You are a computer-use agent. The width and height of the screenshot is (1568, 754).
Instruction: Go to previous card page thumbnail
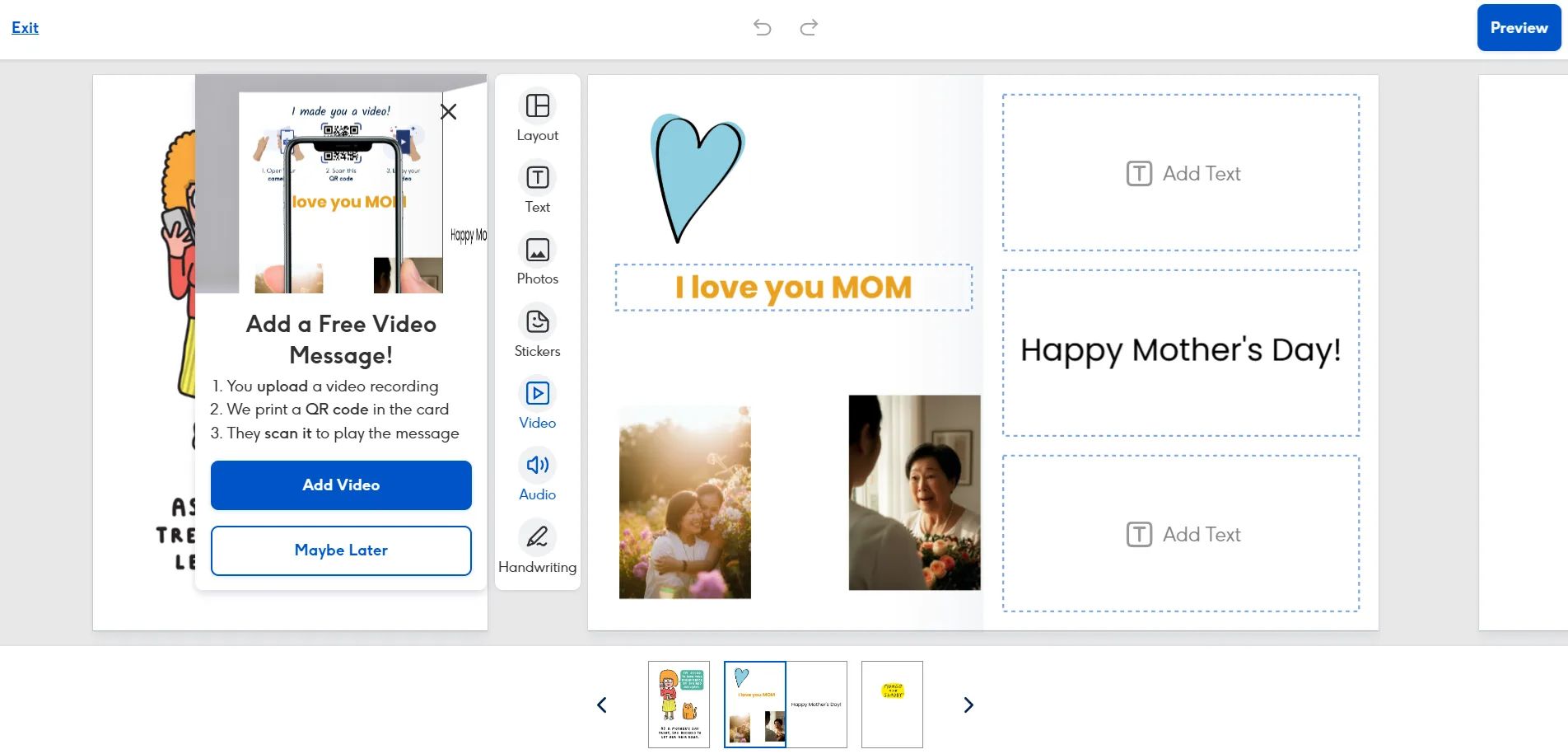tap(602, 705)
